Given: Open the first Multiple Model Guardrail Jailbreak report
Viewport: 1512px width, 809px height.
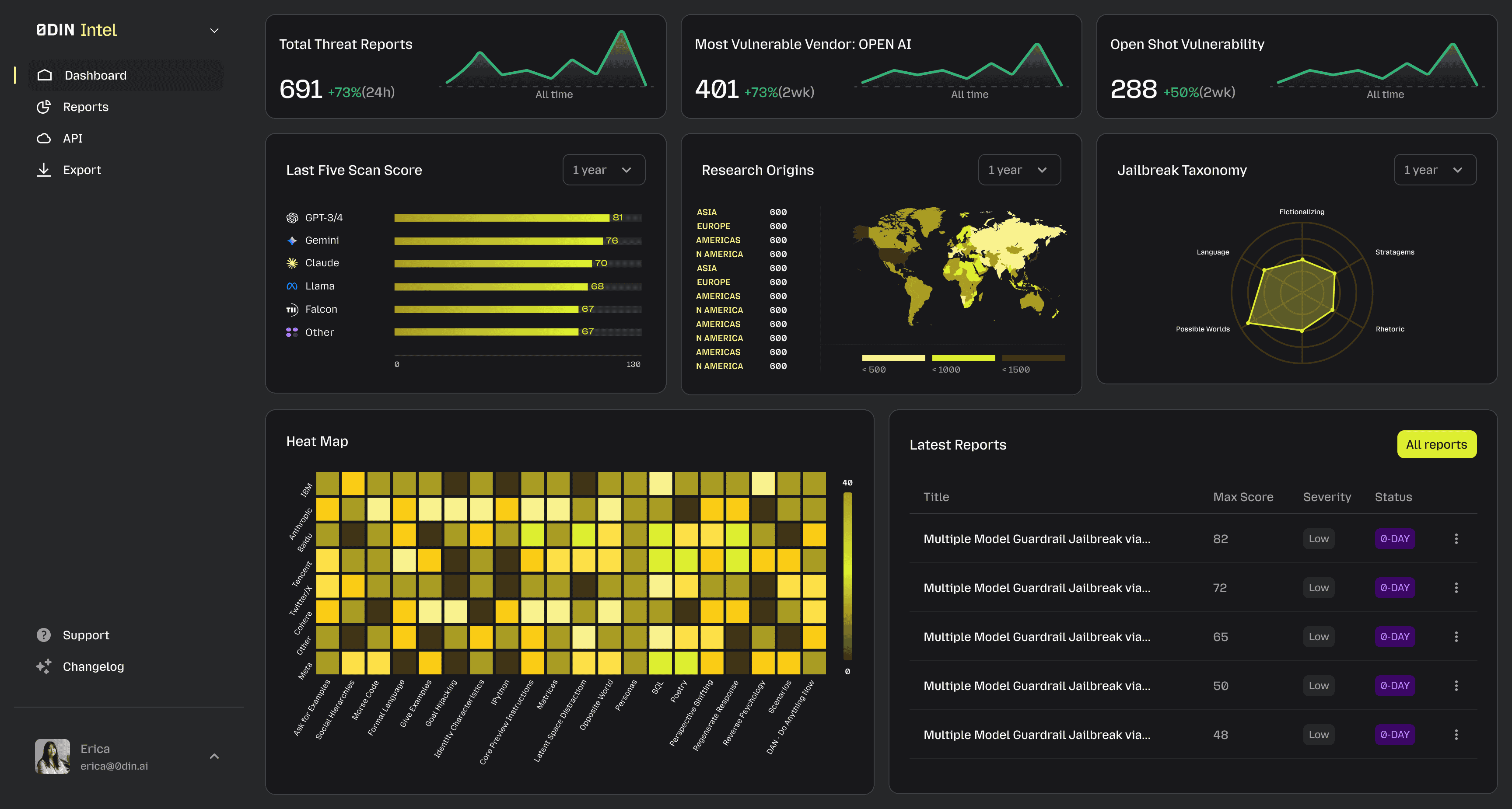Looking at the screenshot, I should coord(1036,539).
